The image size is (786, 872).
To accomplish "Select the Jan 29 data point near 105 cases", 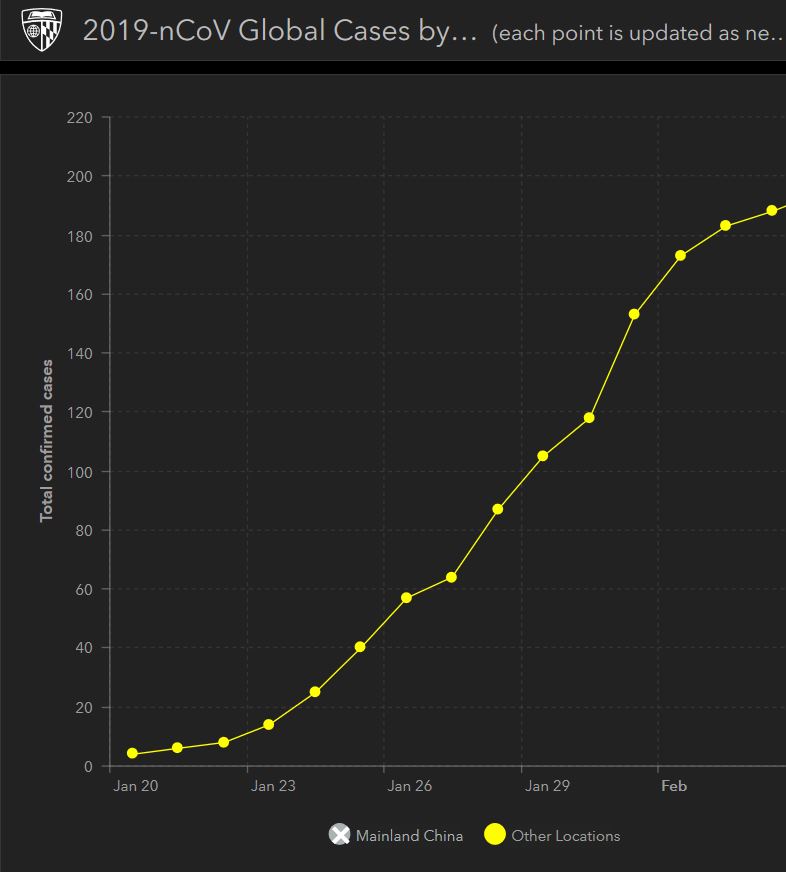I will pyautogui.click(x=543, y=456).
